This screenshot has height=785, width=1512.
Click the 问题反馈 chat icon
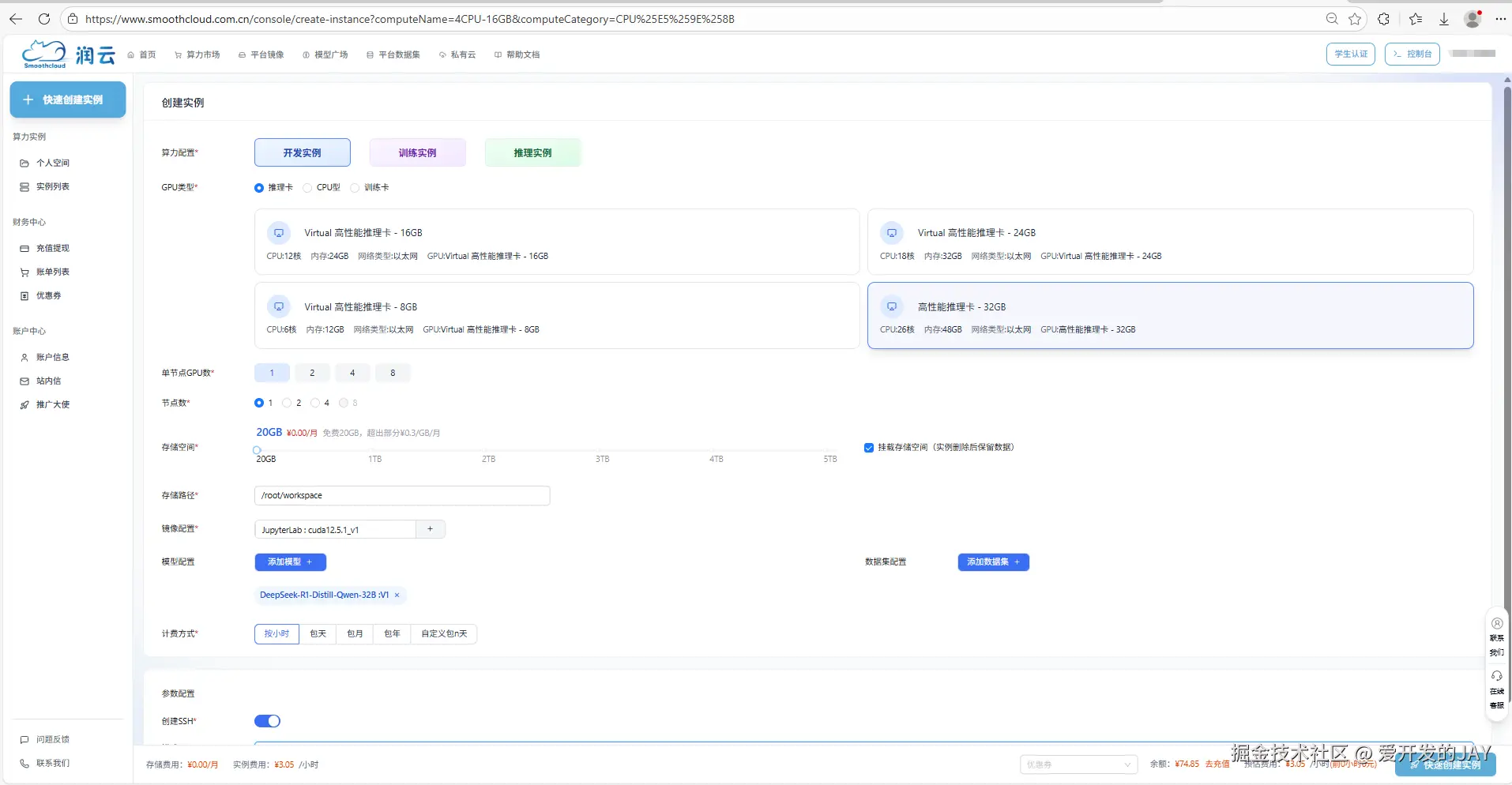pyautogui.click(x=24, y=740)
